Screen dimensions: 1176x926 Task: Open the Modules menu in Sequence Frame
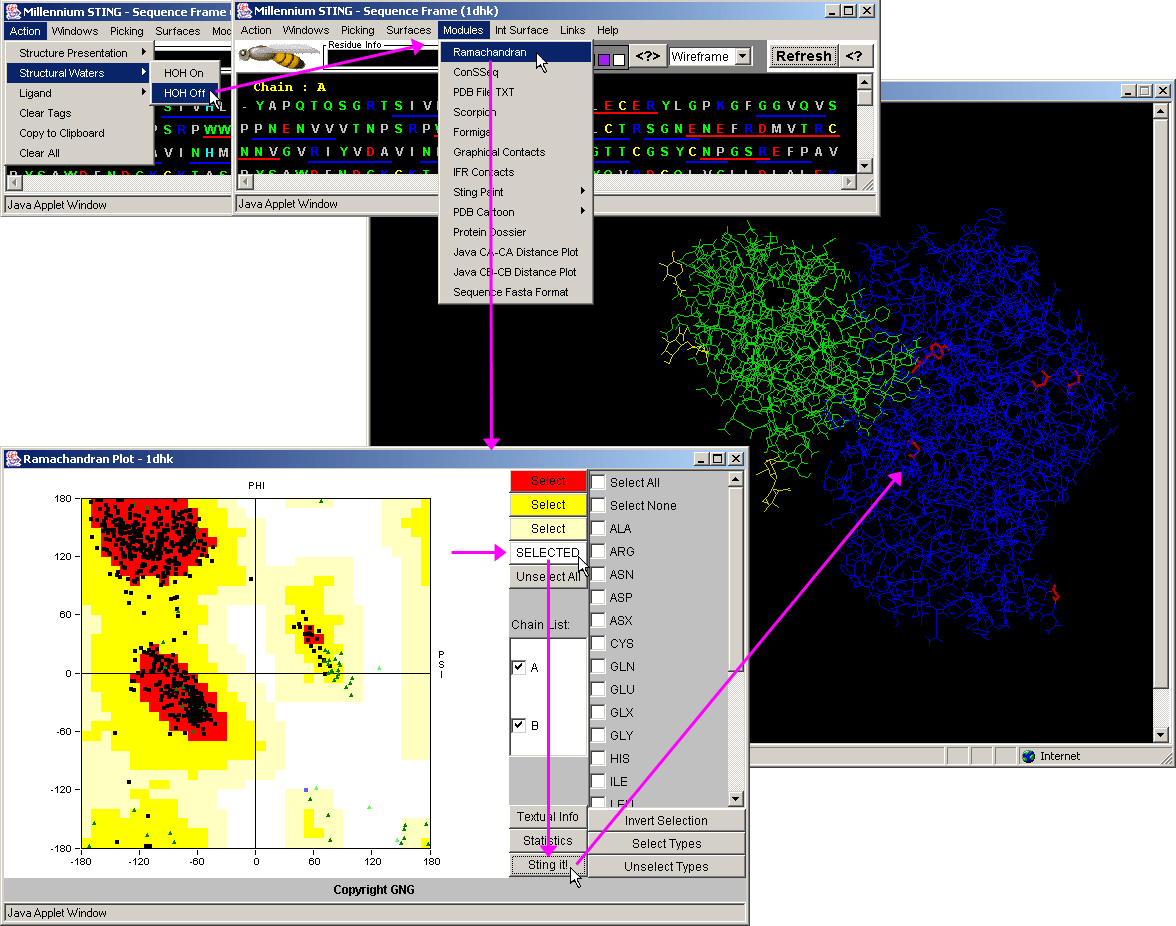tap(463, 30)
